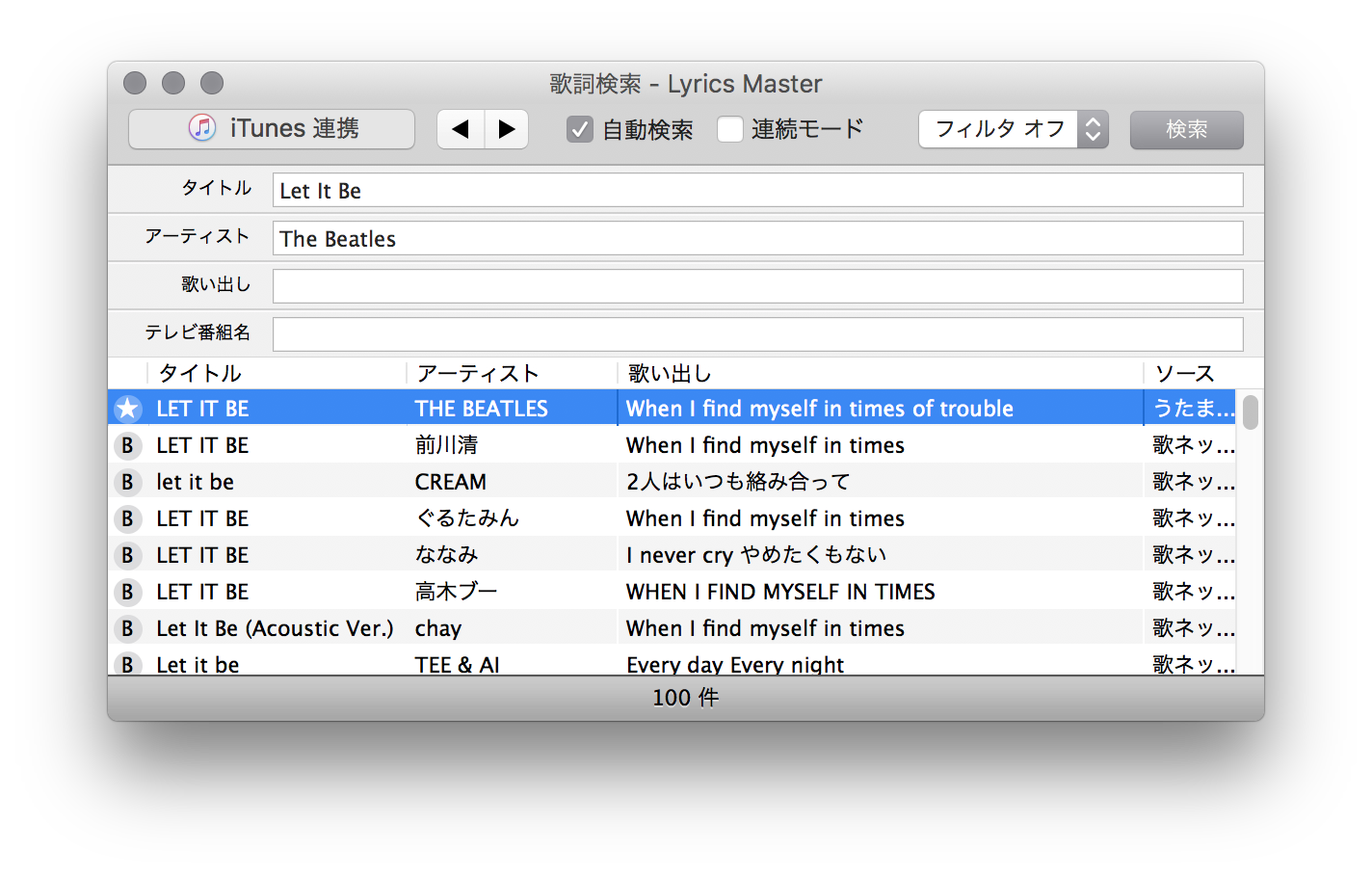Click lyric '2人はいつも絡み合って'

click(x=738, y=482)
